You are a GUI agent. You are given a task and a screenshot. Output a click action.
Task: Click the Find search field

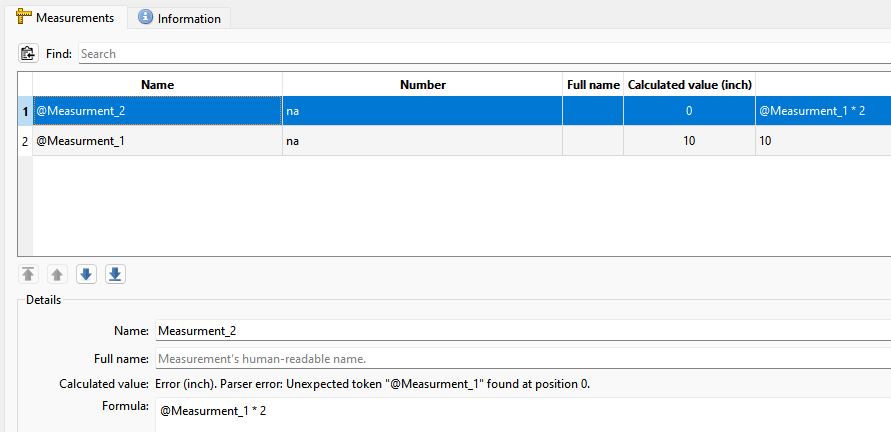coord(480,54)
